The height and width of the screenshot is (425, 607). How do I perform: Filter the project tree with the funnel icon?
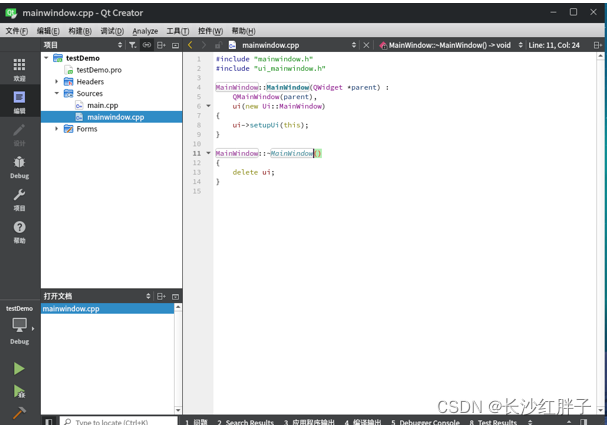click(132, 45)
